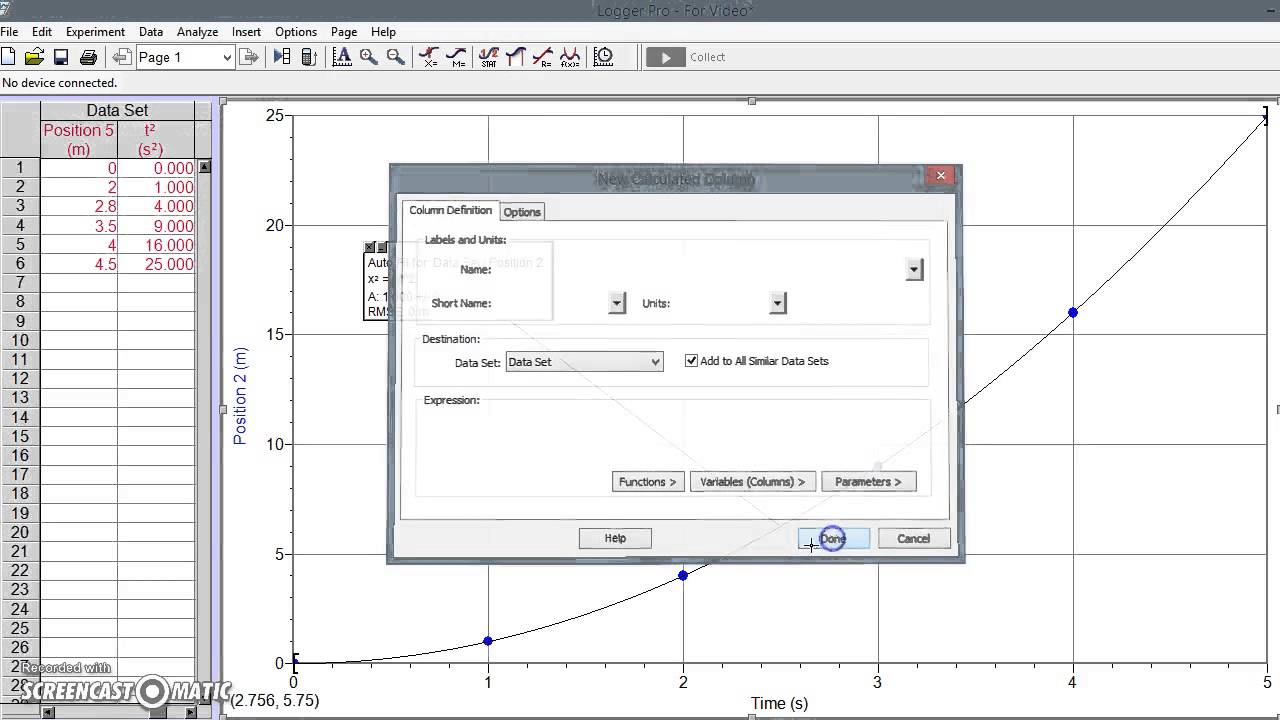Screen dimensions: 1280x720
Task: Expand the Short Name dropdown arrow
Action: (x=617, y=303)
